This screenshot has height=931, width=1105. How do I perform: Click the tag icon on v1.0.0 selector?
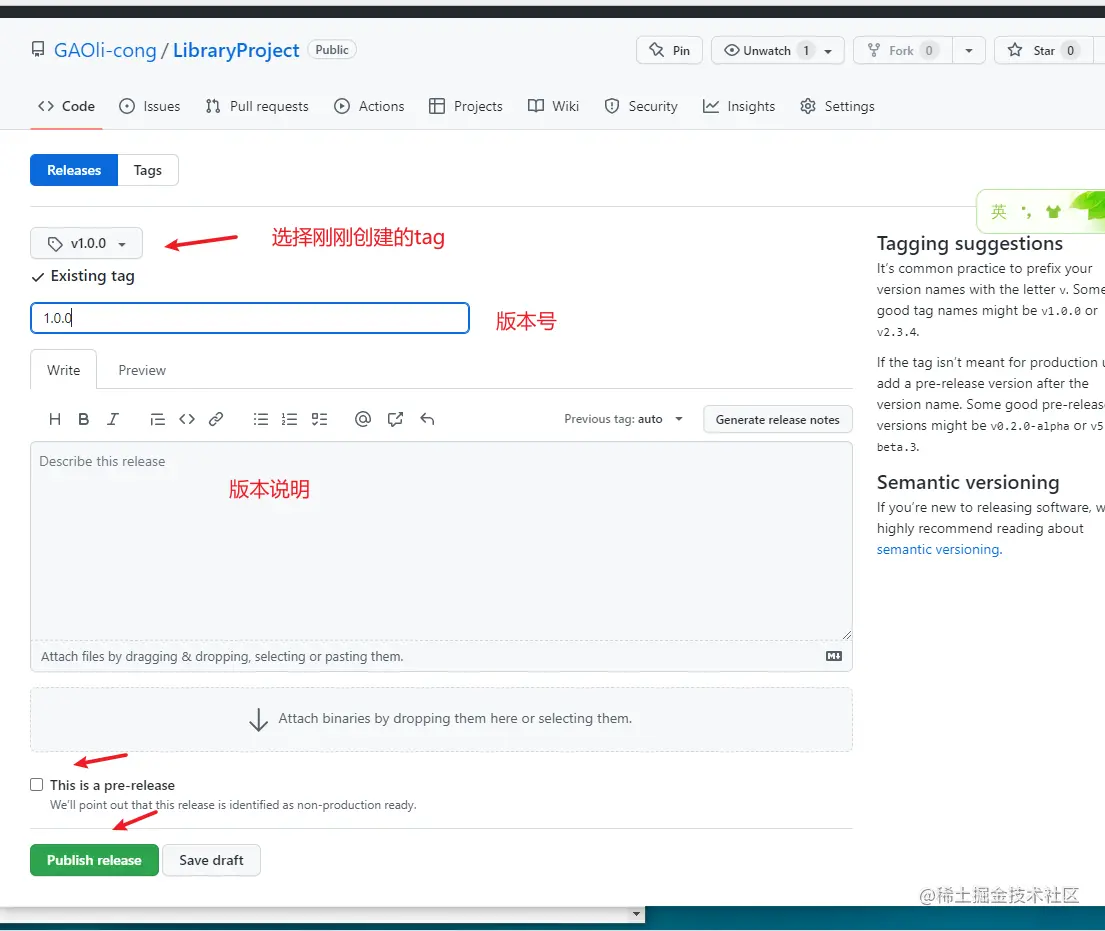pyautogui.click(x=56, y=244)
